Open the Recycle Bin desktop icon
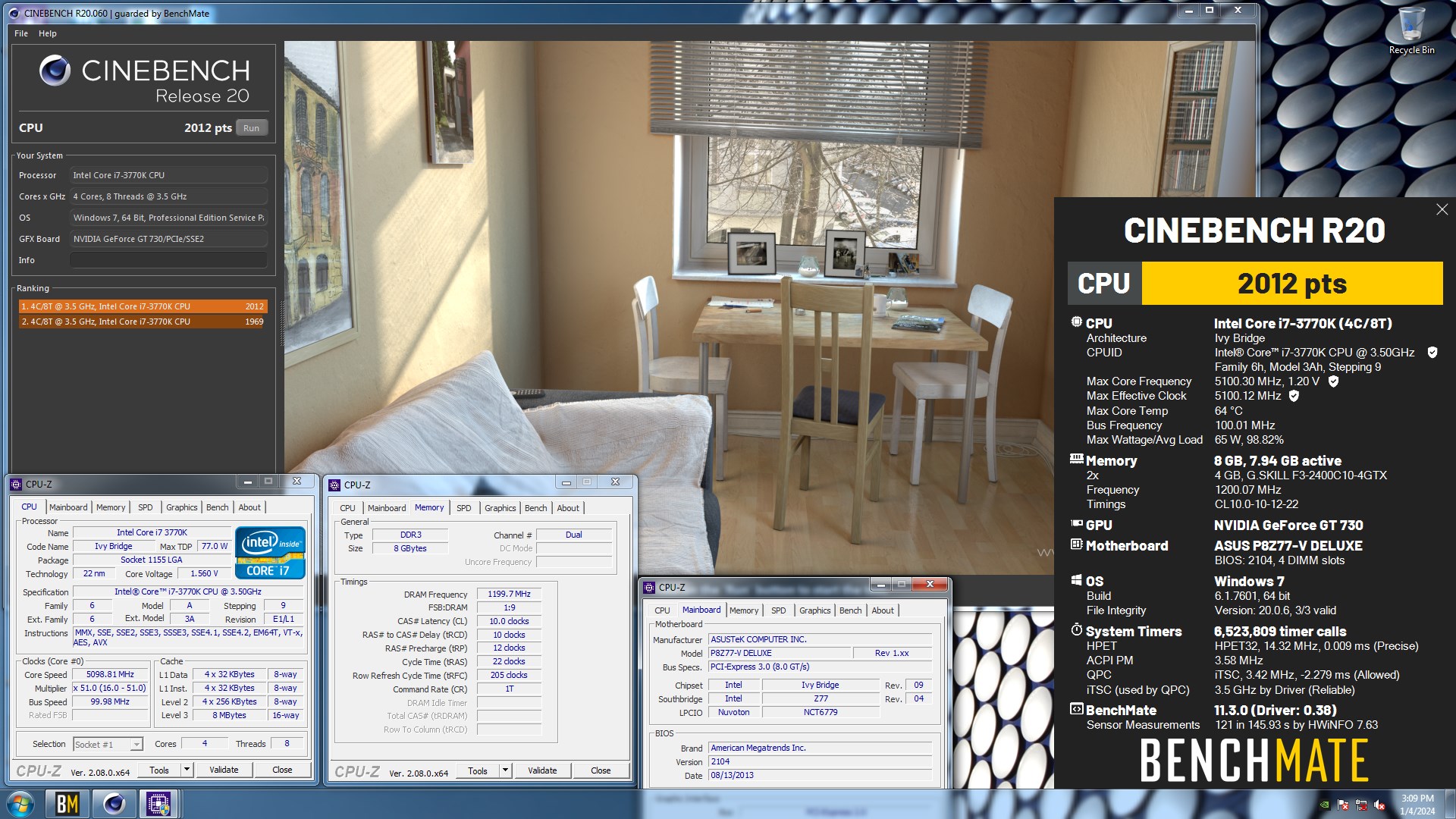1456x819 pixels. [x=1411, y=30]
